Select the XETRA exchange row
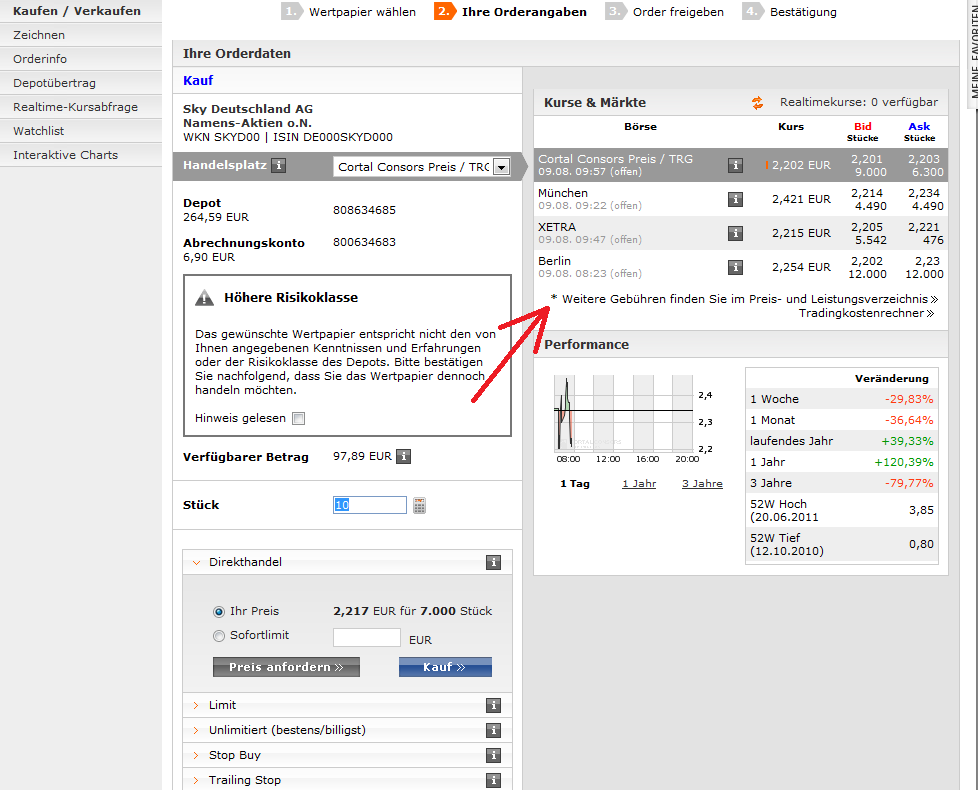Image resolution: width=978 pixels, height=790 pixels. [x=741, y=233]
